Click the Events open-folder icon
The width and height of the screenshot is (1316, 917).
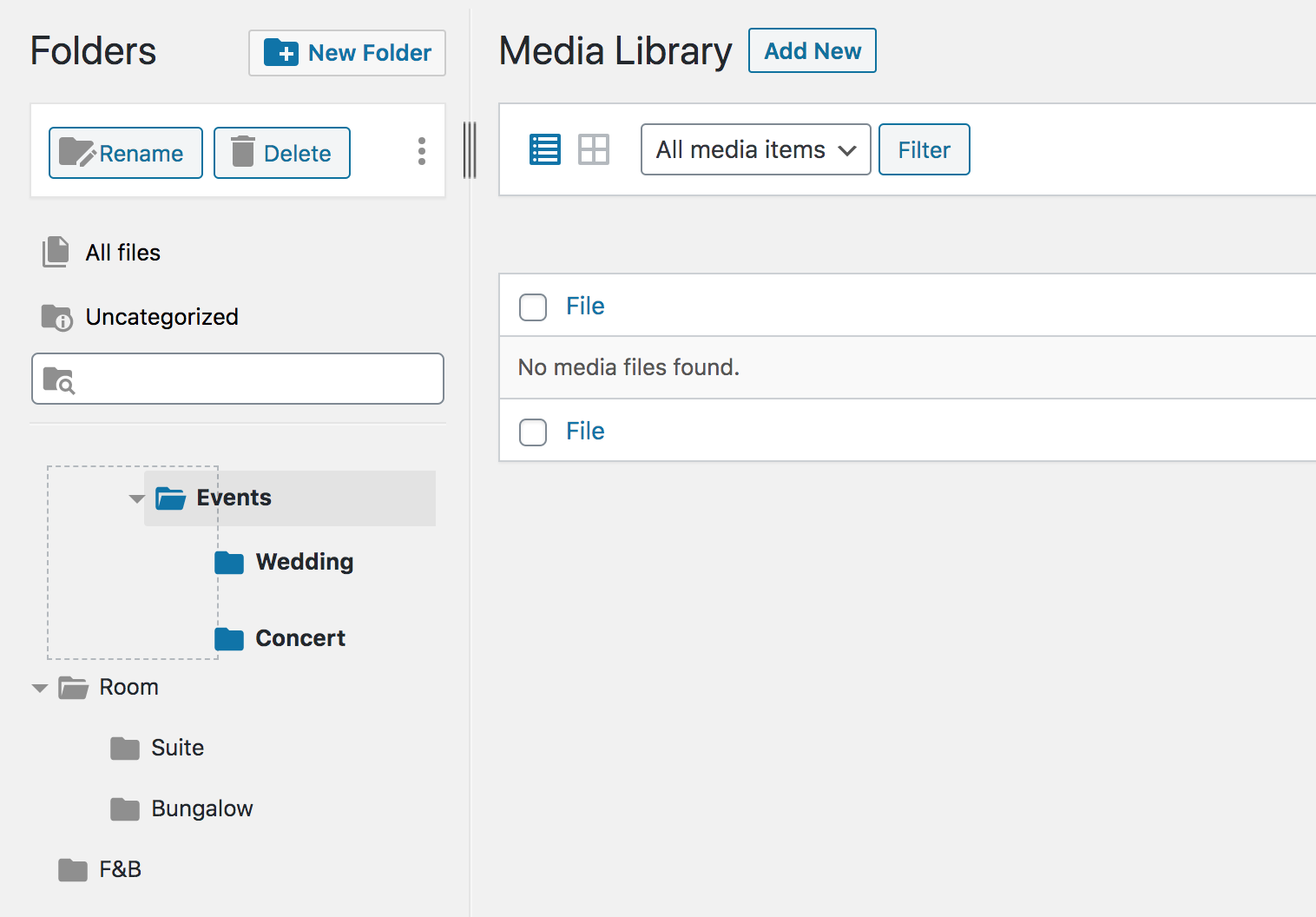pos(170,498)
